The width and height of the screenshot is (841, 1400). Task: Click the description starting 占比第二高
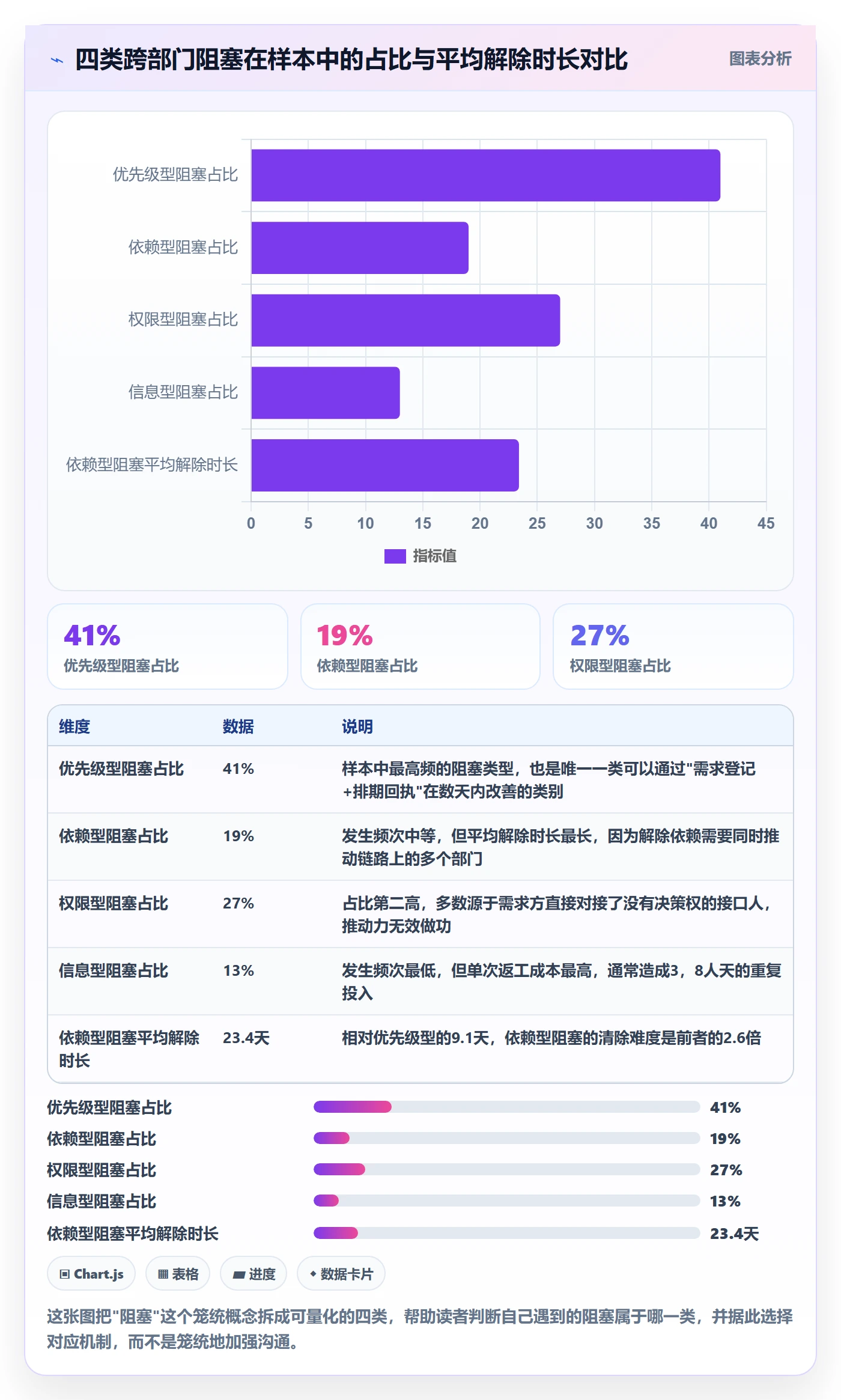[x=558, y=915]
